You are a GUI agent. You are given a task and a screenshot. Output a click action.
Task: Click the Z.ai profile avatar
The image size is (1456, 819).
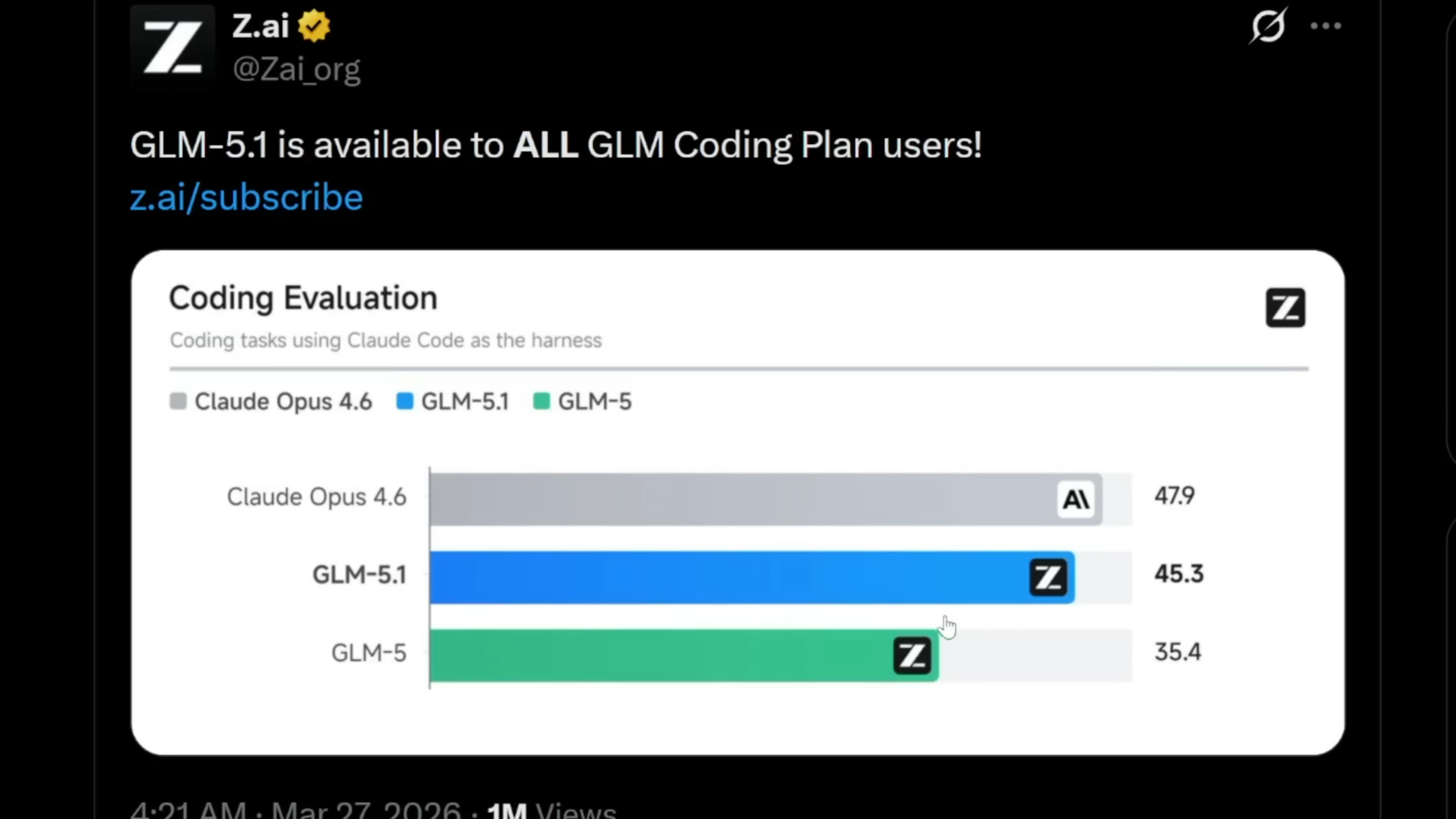[172, 47]
